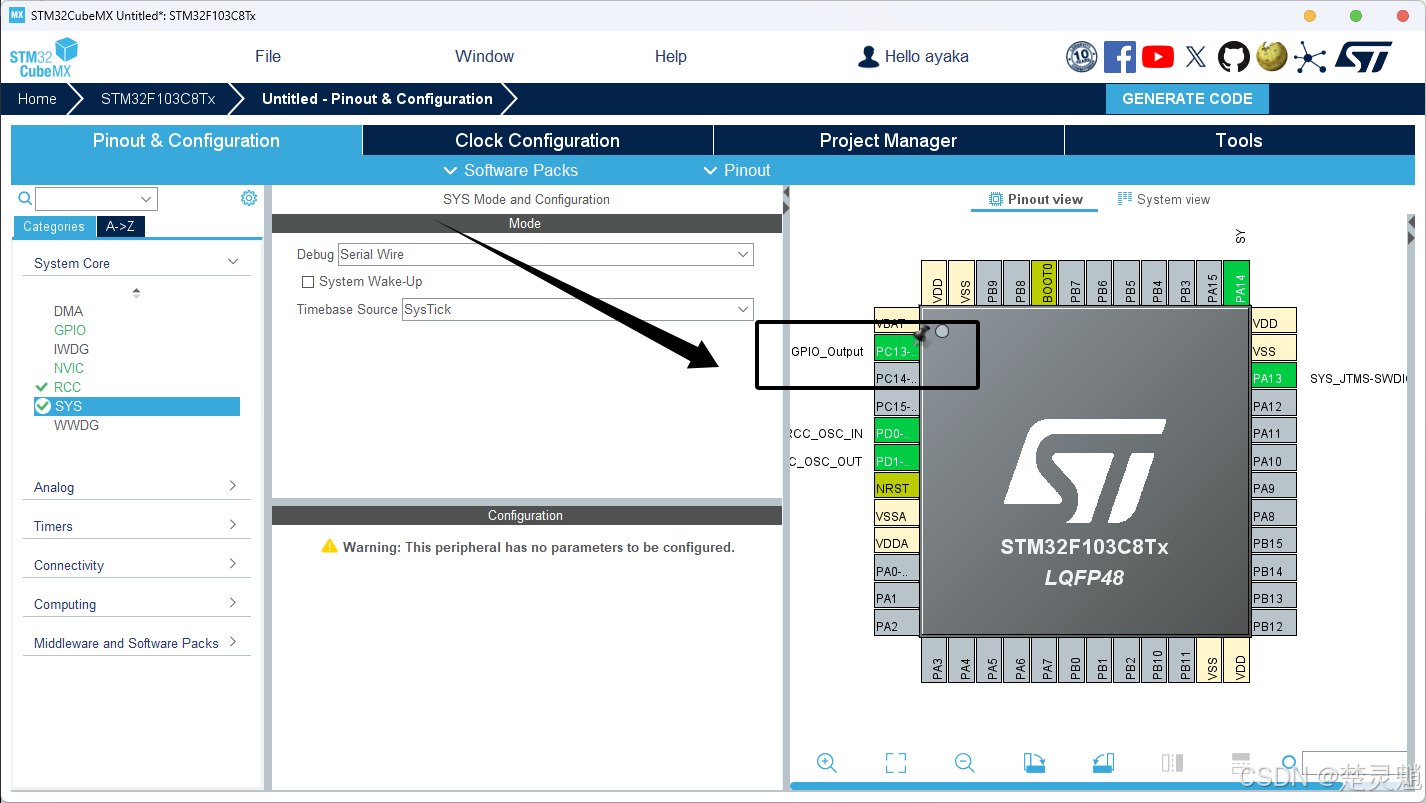Switch to the Clock Configuration tab
Screen dimensions: 1426x803
[538, 140]
